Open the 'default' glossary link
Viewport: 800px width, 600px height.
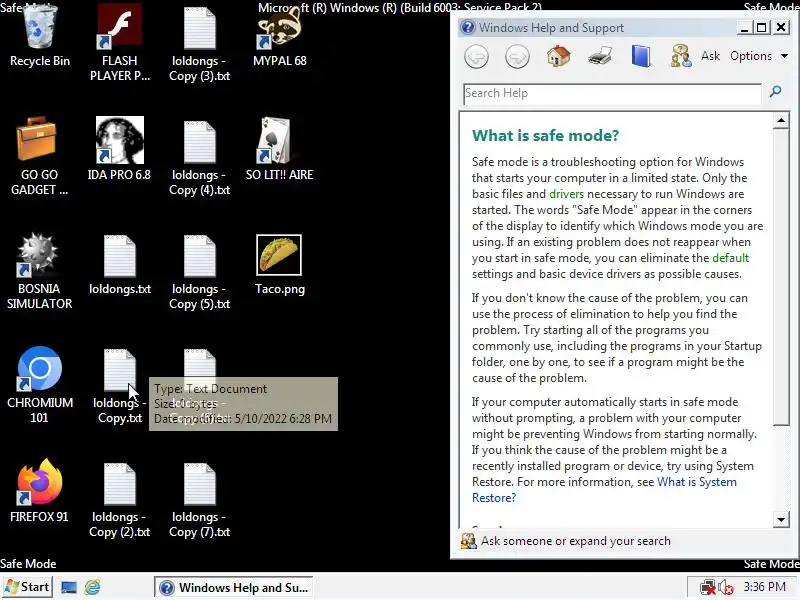tap(730, 258)
